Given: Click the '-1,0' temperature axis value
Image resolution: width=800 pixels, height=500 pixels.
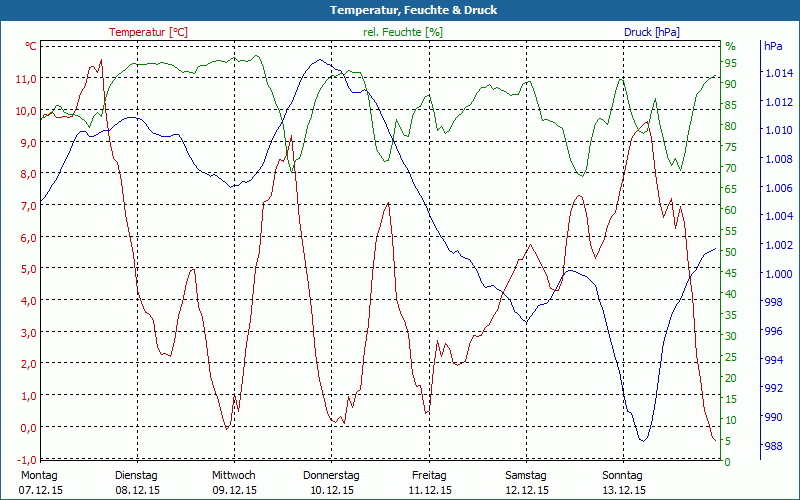Looking at the screenshot, I should click(27, 459).
